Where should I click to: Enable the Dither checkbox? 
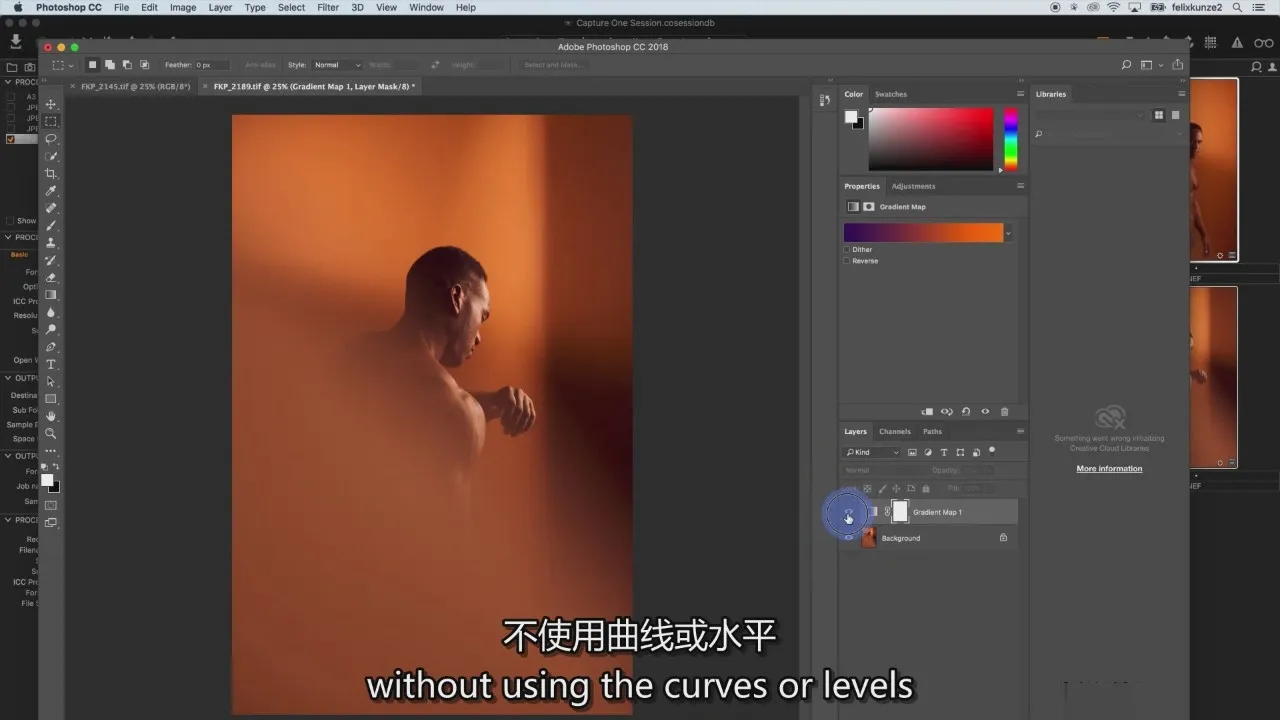(x=847, y=249)
